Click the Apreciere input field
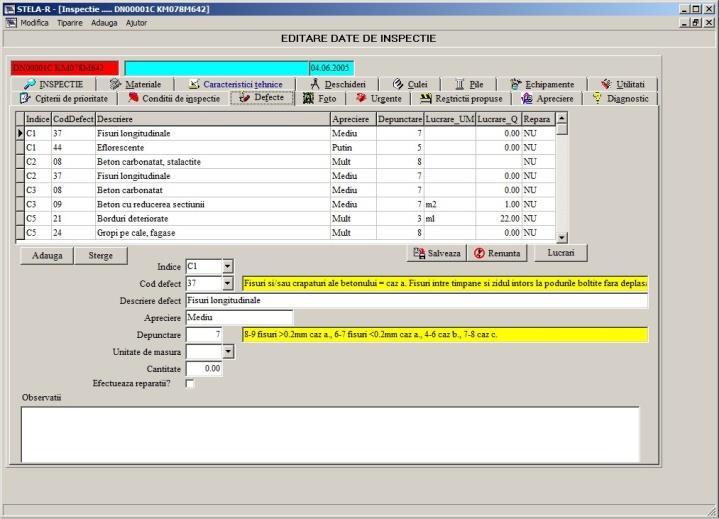The image size is (719, 519). point(239,317)
